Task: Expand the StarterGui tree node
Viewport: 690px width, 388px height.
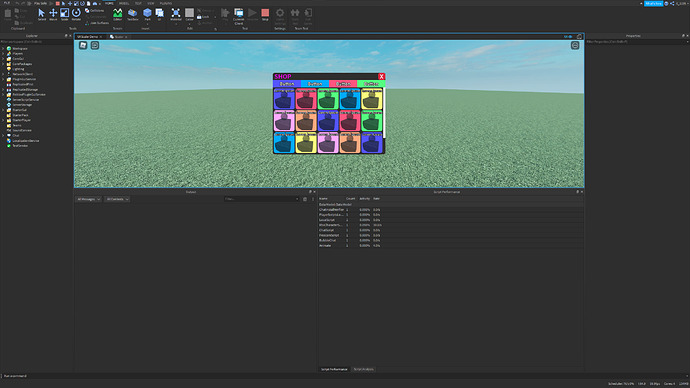Action: tap(3, 110)
